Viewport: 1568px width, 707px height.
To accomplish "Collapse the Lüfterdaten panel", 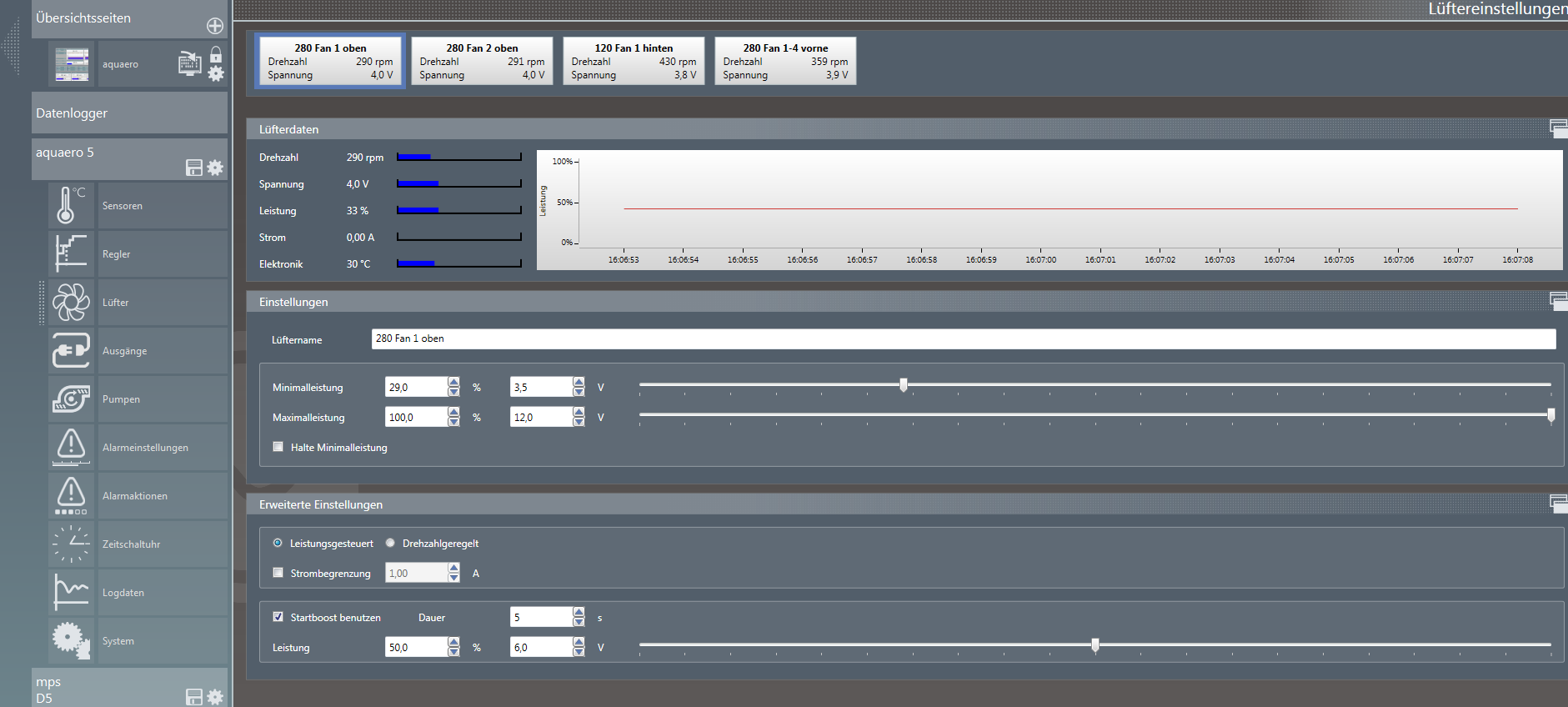I will pos(1557,128).
